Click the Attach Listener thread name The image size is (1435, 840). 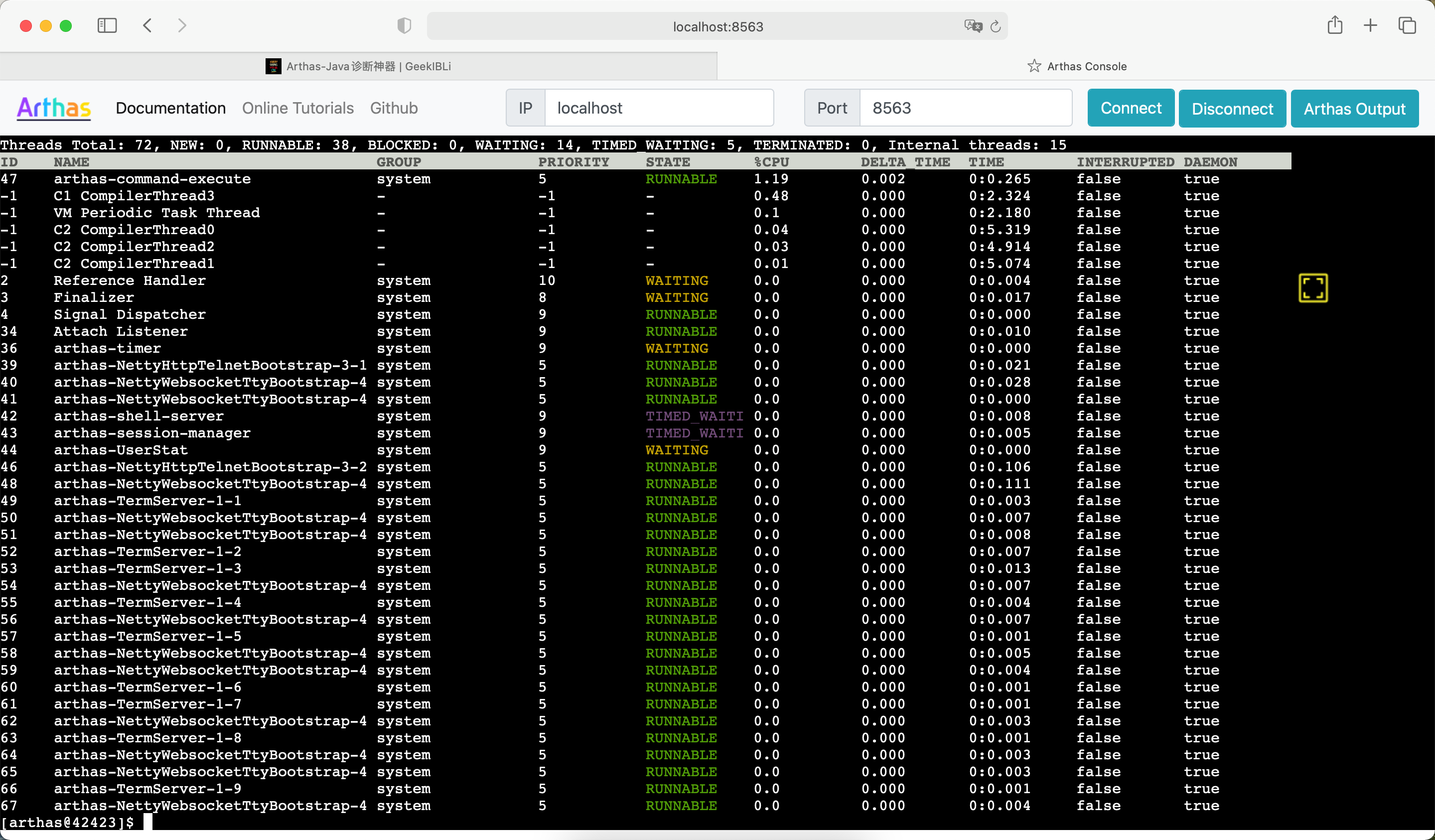coord(121,331)
